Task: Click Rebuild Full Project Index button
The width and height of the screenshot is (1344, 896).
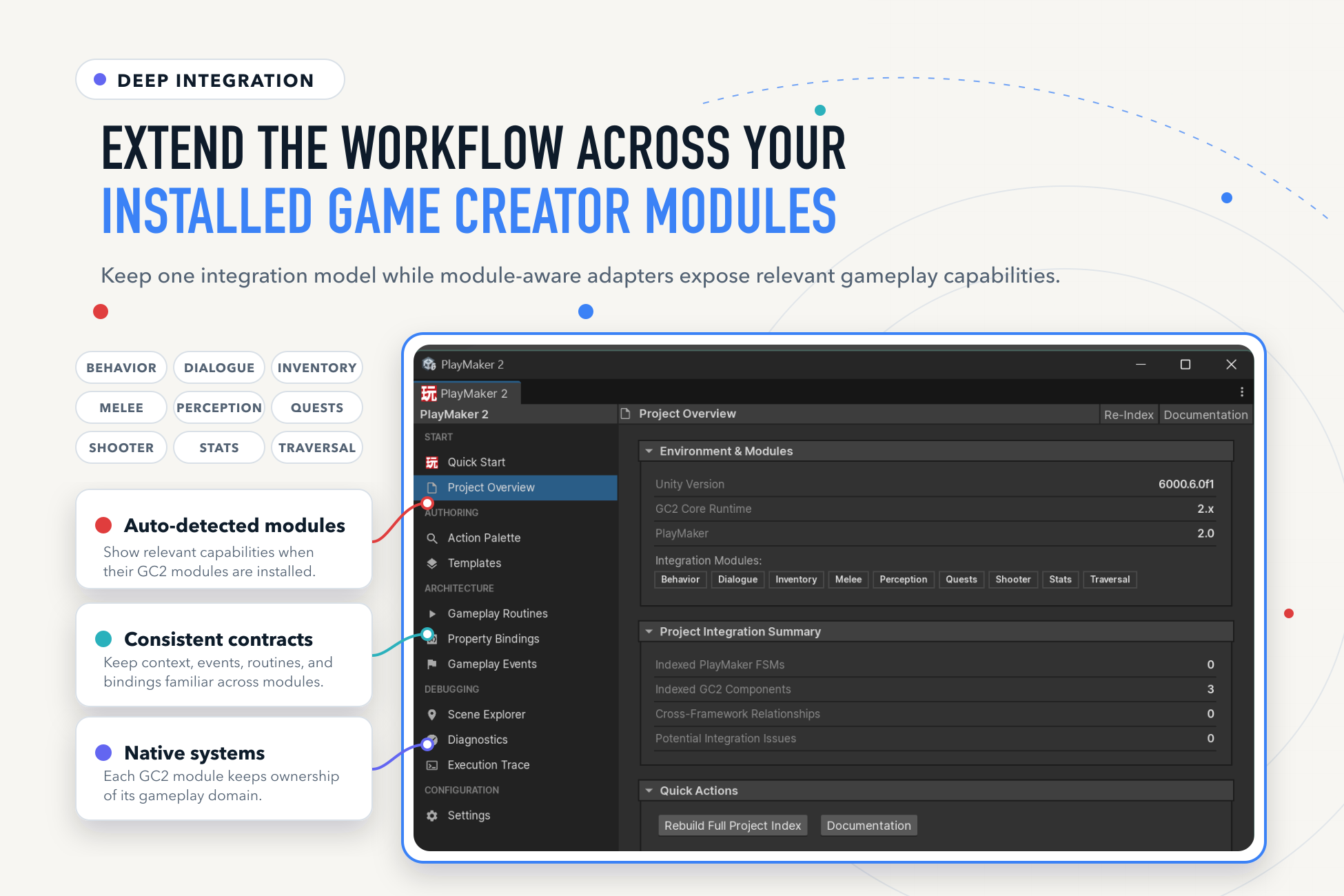Action: click(x=733, y=826)
